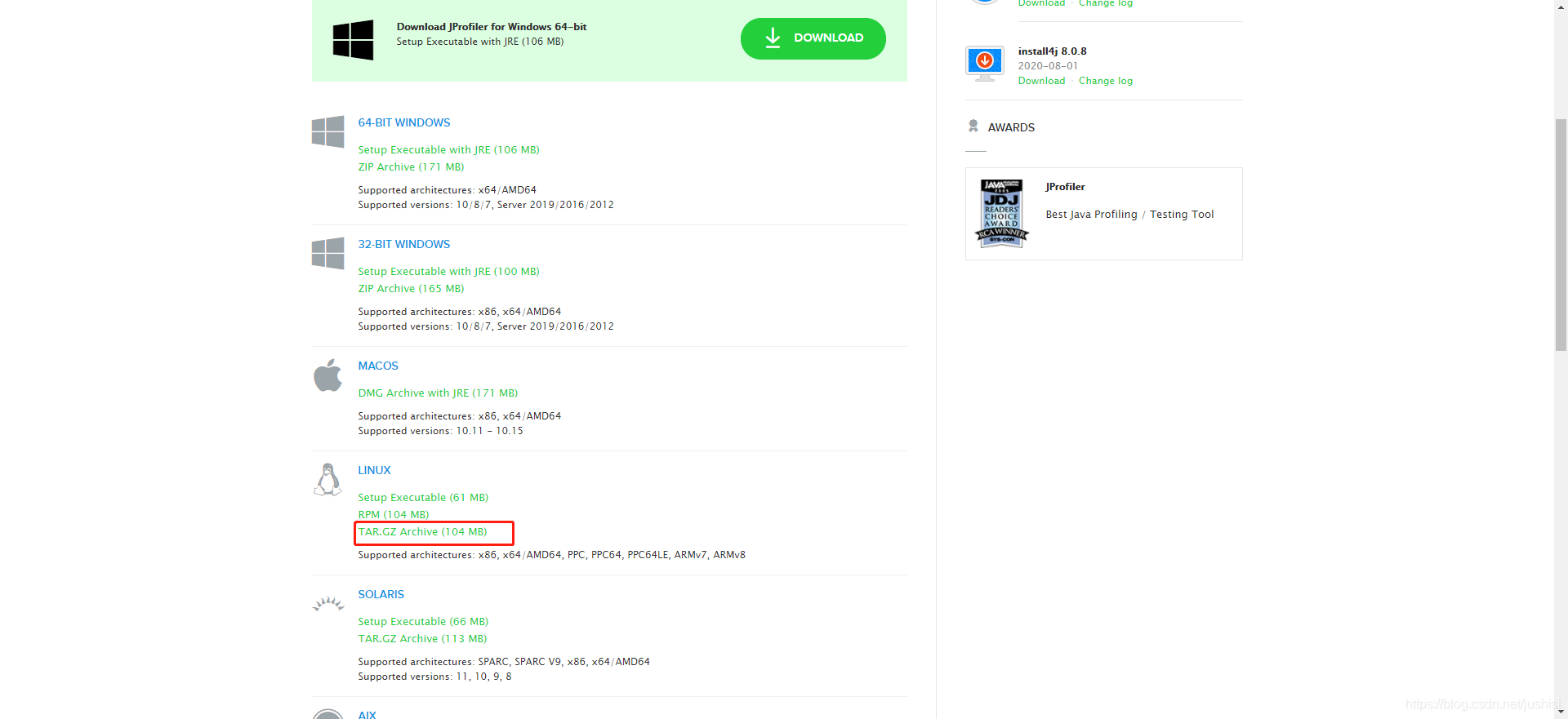Open the 64-BIT WINDOWS heading link
The width and height of the screenshot is (1568, 719).
click(404, 122)
